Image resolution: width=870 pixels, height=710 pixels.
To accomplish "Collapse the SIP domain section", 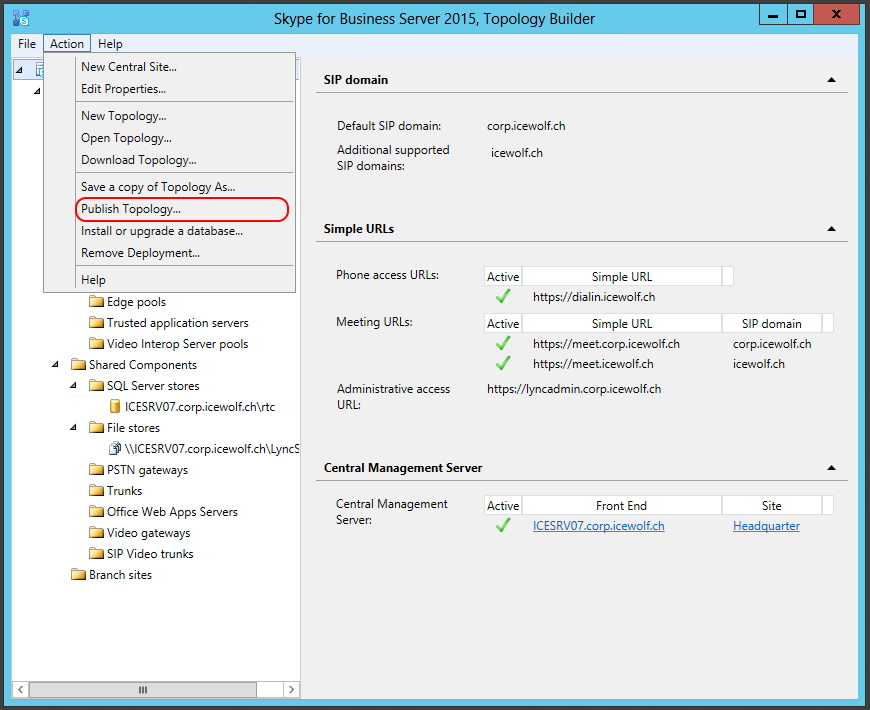I will [831, 80].
